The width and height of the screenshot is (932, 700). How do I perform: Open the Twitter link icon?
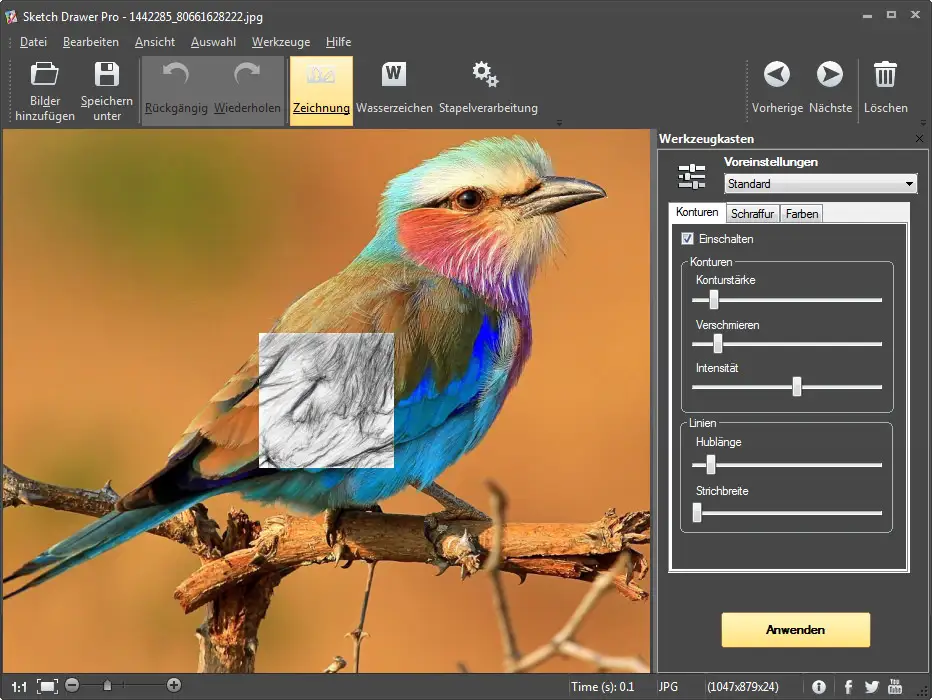coord(871,687)
